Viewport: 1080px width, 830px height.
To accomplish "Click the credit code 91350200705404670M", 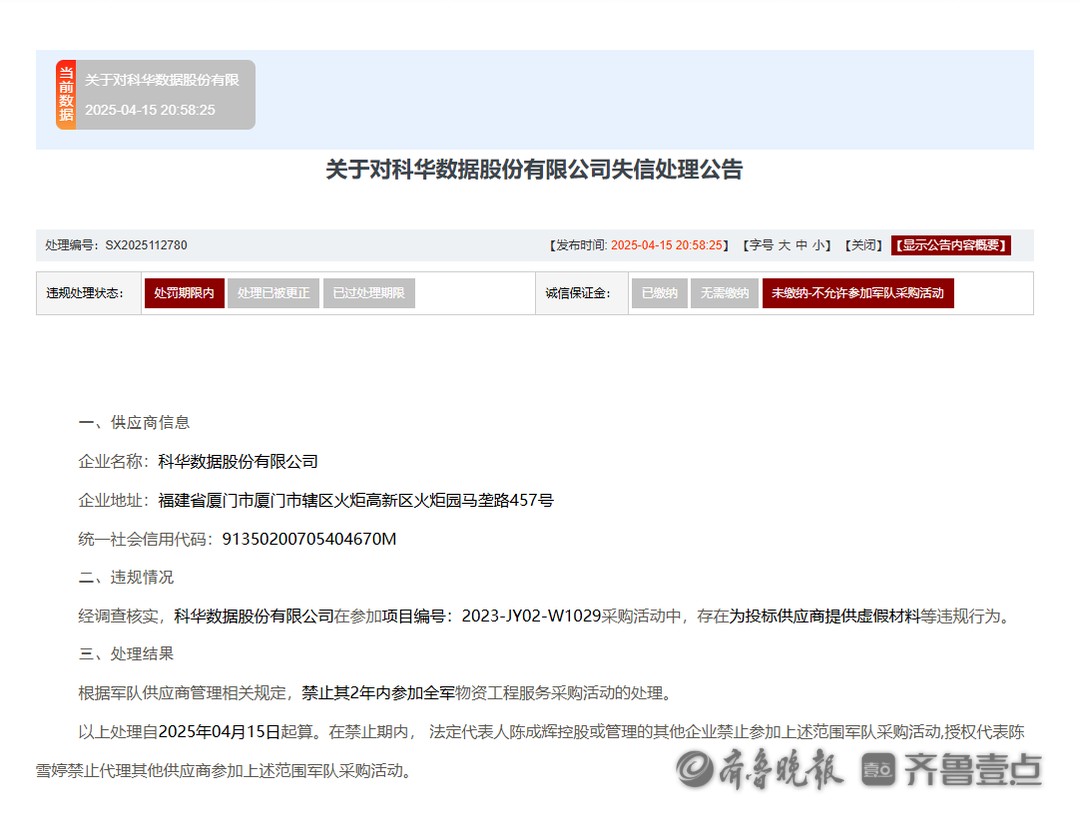I will tap(309, 539).
